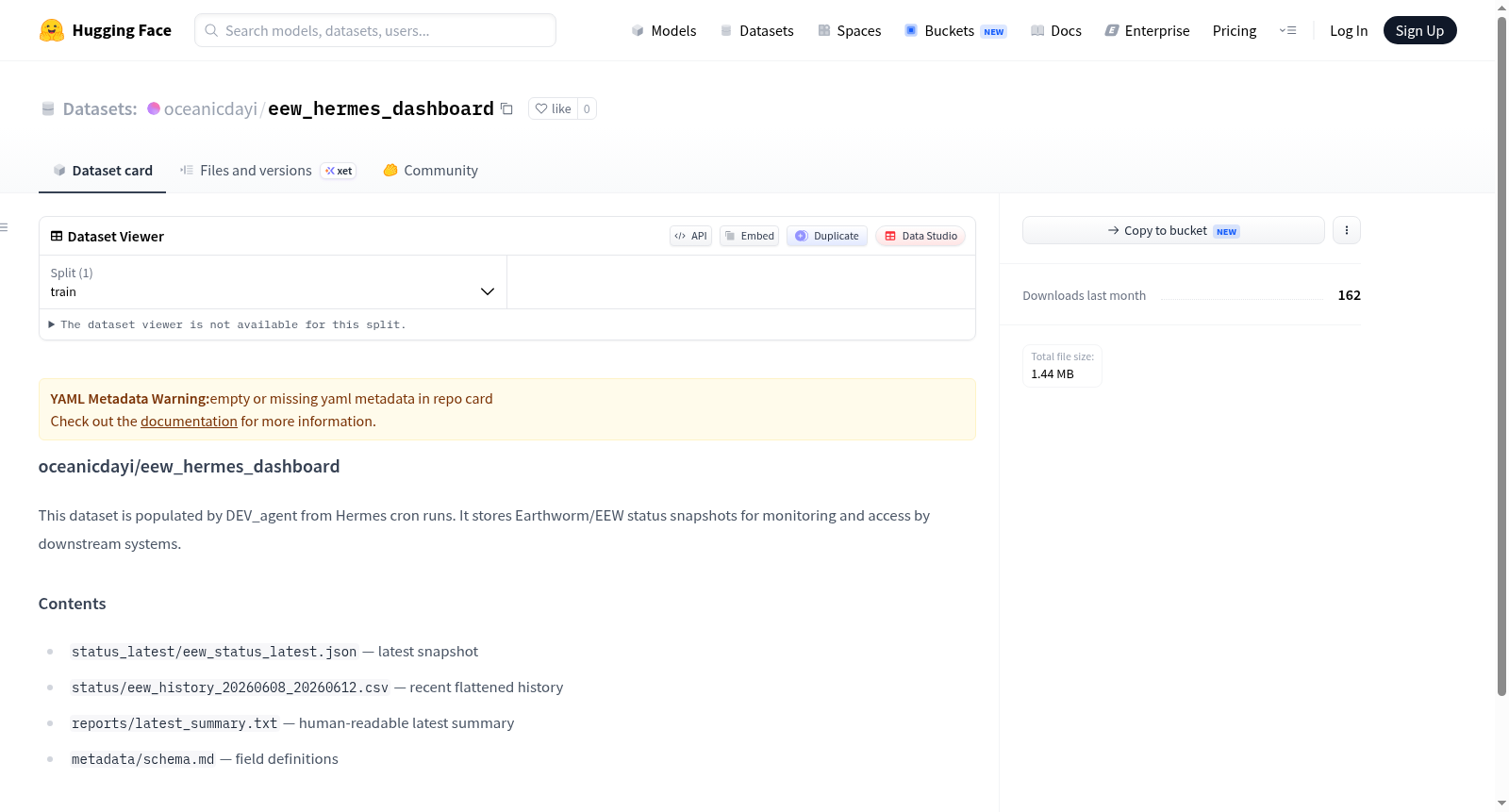Copy dataset name with the copy icon
1509x812 pixels.
pyautogui.click(x=506, y=108)
